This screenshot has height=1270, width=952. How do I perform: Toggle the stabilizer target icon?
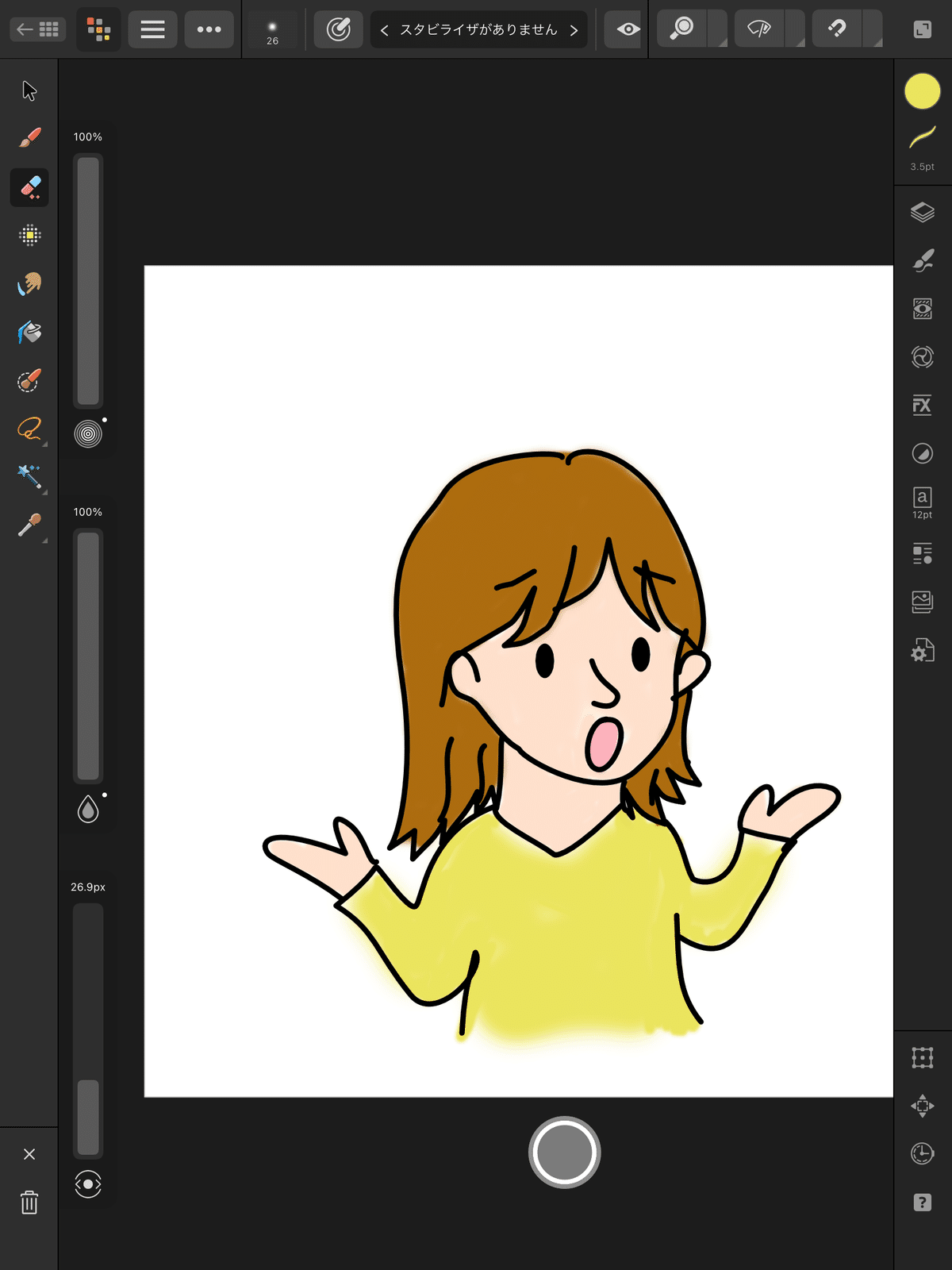(x=339, y=29)
